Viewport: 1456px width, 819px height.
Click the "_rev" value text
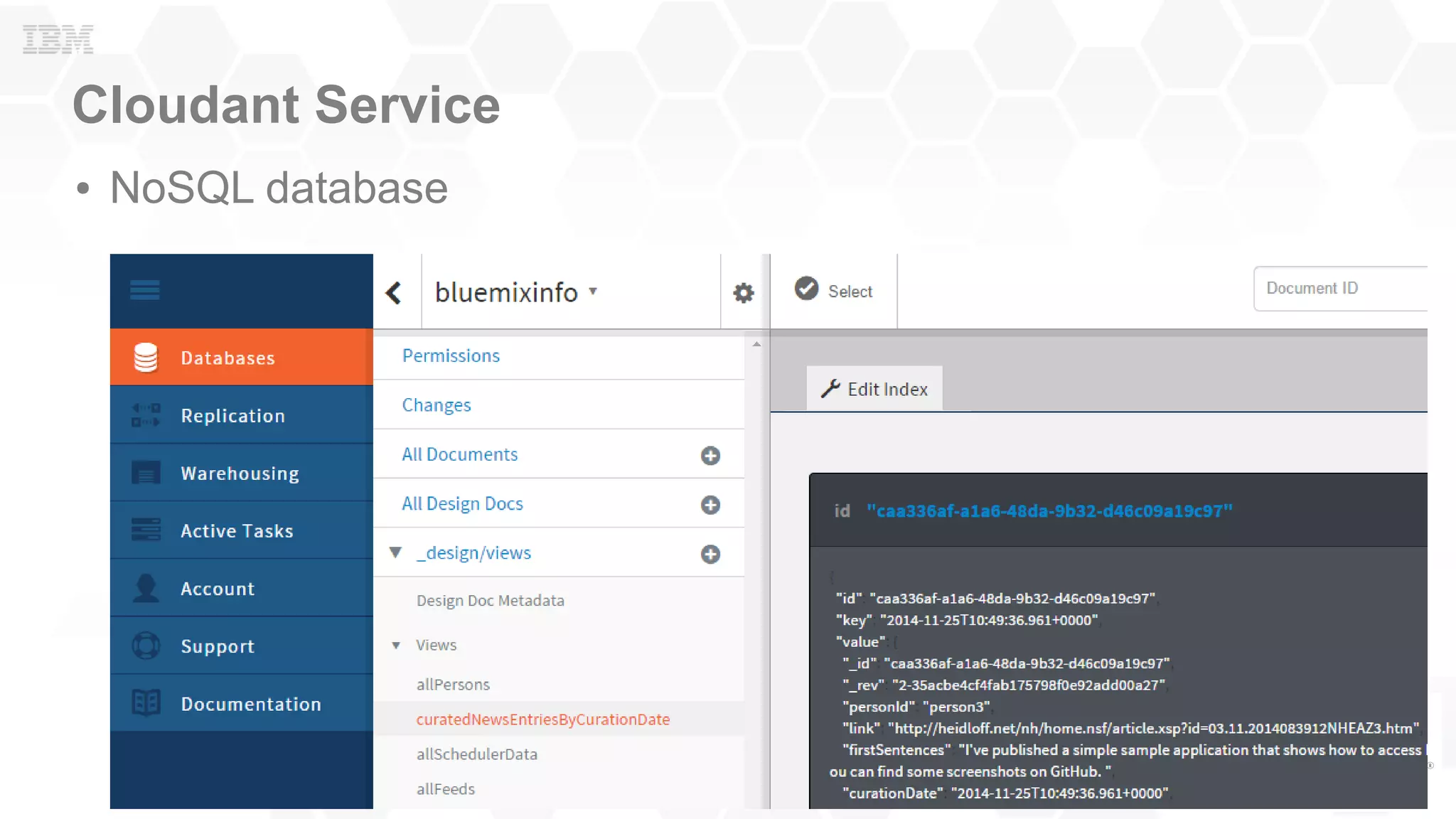point(1029,685)
